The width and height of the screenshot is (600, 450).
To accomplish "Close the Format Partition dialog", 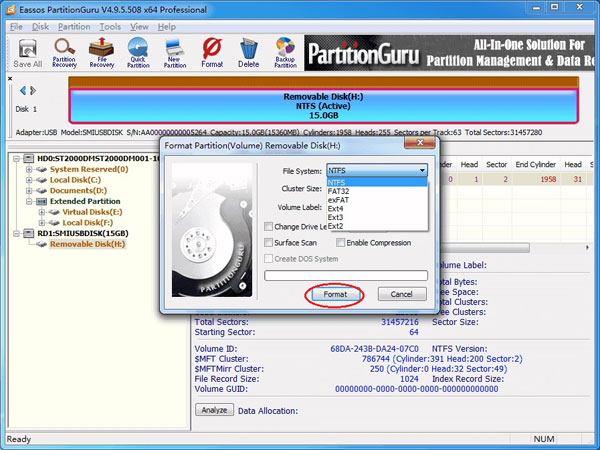I will (420, 143).
